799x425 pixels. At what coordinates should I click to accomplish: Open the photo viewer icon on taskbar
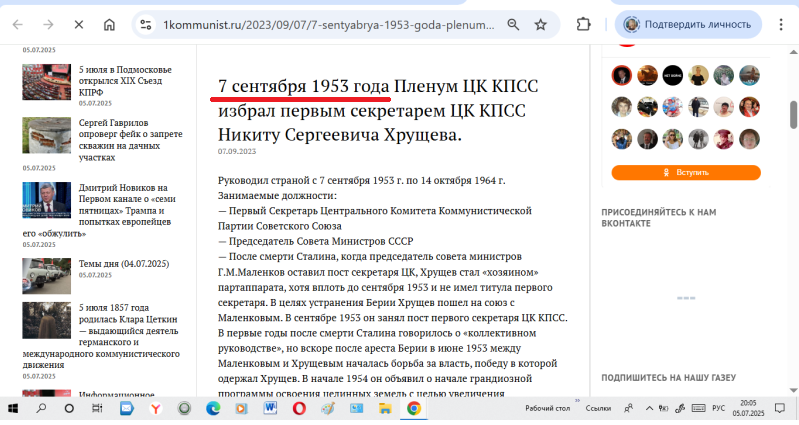click(x=356, y=408)
